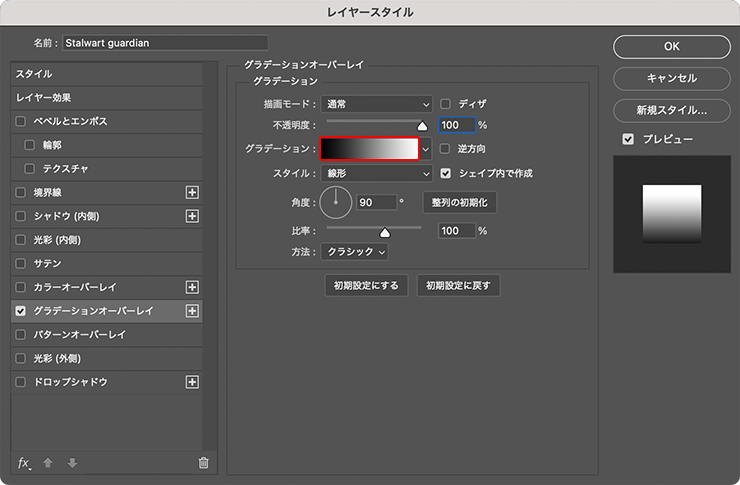The height and width of the screenshot is (485, 740).
Task: Click the plus icon beside 境界線
Action: point(193,192)
